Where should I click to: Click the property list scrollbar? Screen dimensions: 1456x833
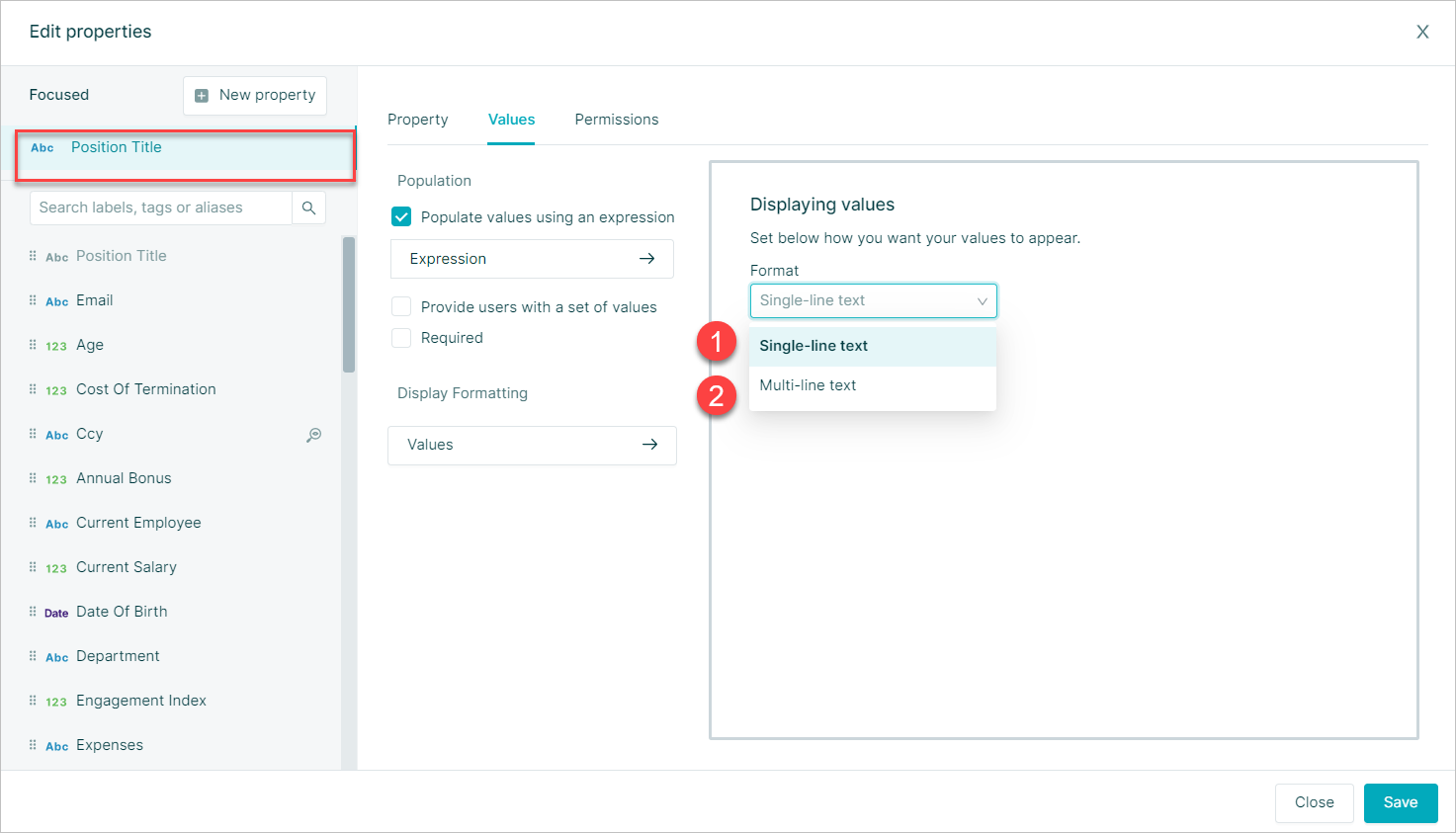click(x=349, y=304)
